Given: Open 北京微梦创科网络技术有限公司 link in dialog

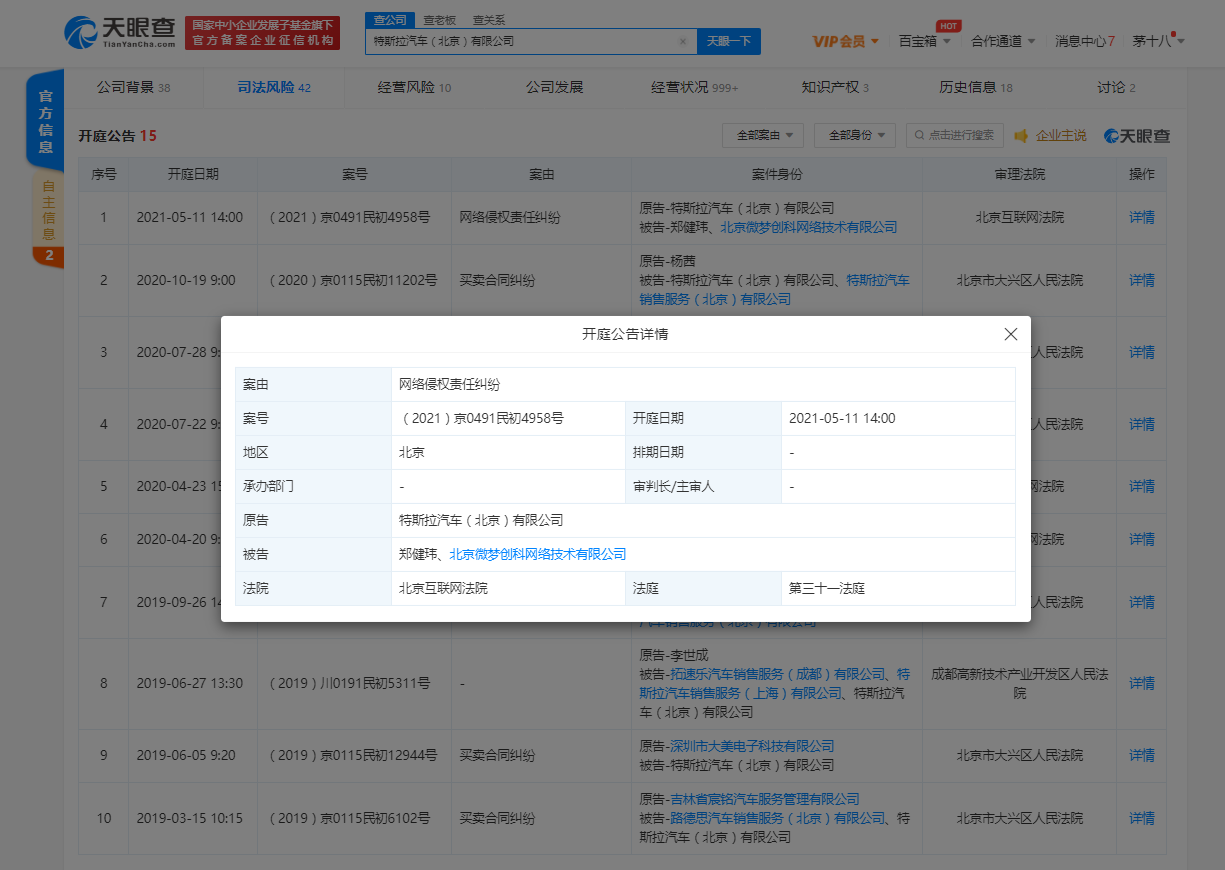Looking at the screenshot, I should click(537, 554).
